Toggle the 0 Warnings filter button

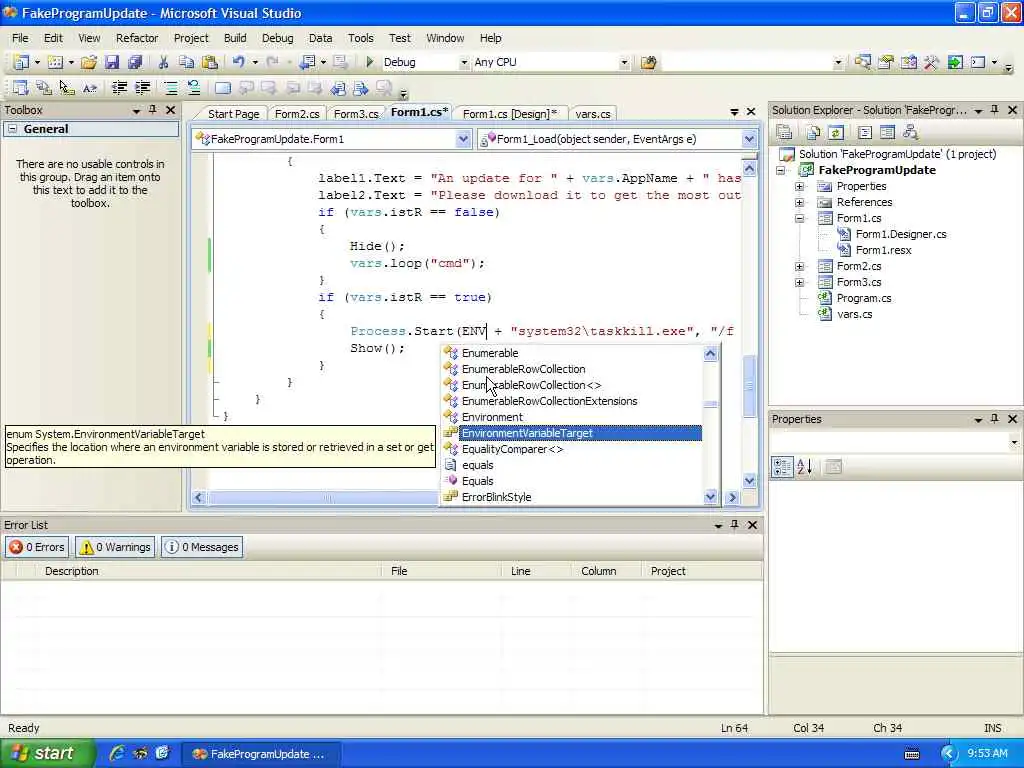coord(115,547)
